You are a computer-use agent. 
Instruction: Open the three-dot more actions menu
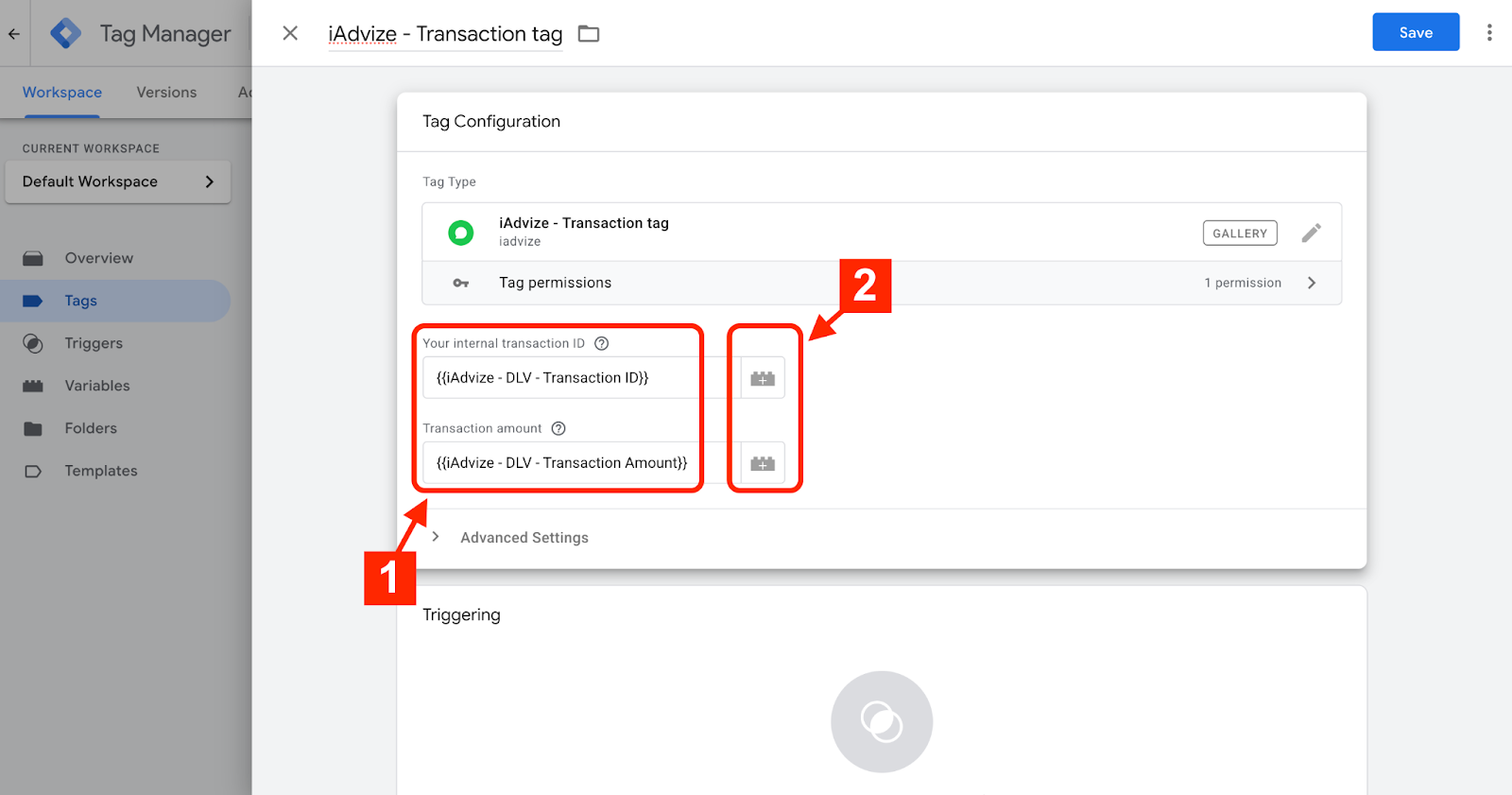1488,32
